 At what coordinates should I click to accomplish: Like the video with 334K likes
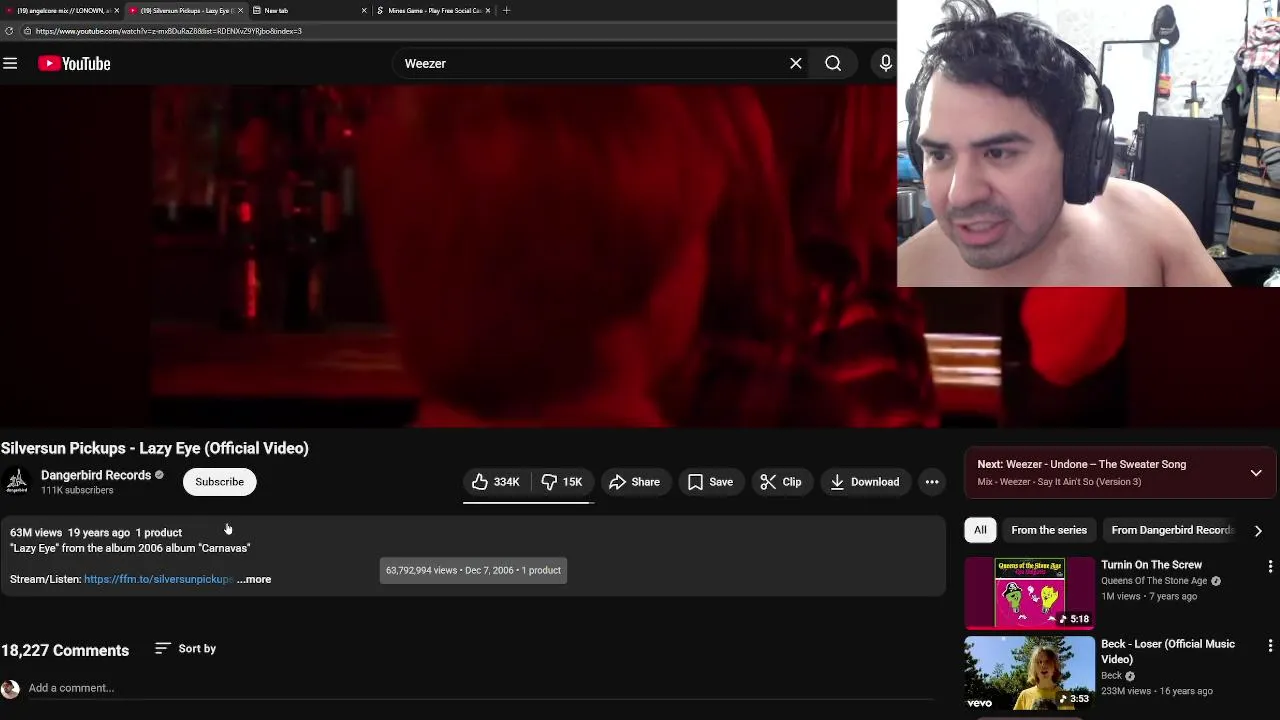[496, 482]
